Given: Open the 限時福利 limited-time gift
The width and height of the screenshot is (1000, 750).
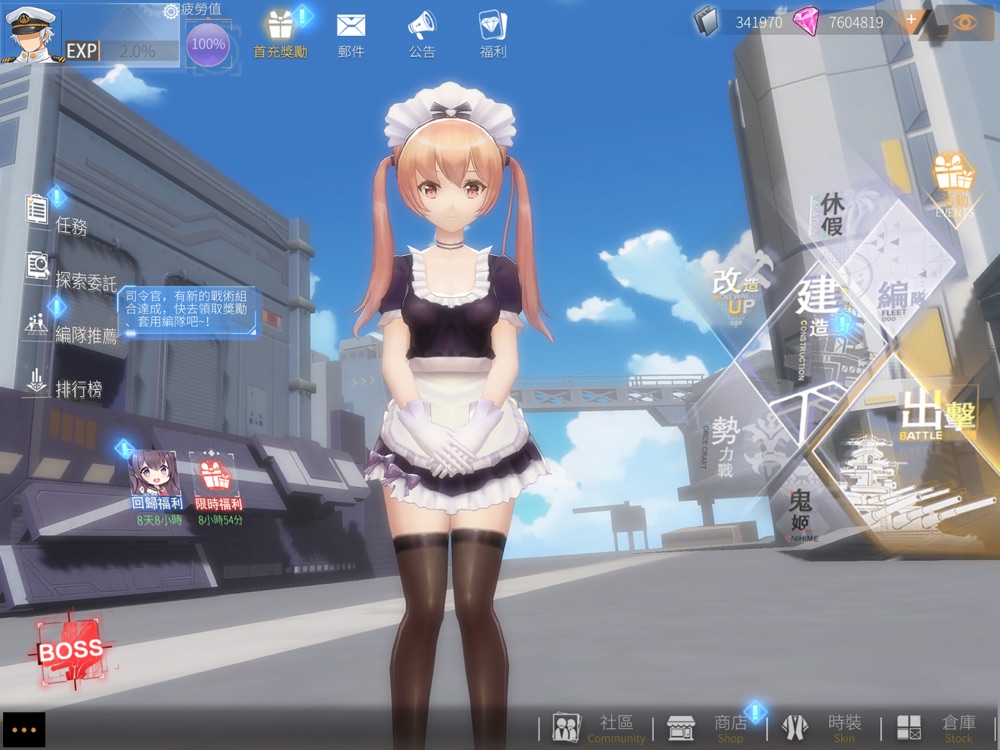Looking at the screenshot, I should click(218, 480).
